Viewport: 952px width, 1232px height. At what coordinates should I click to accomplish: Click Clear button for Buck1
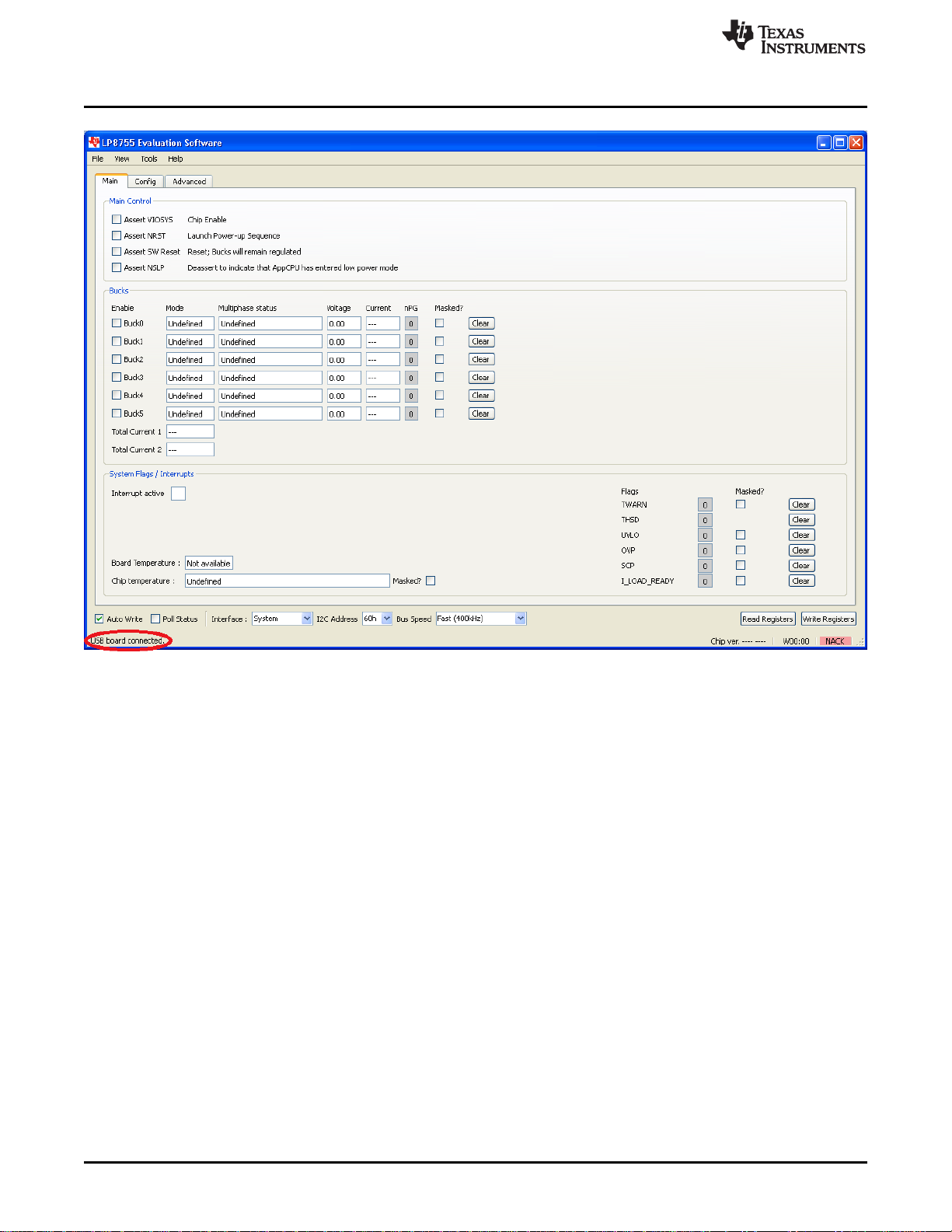[x=481, y=341]
